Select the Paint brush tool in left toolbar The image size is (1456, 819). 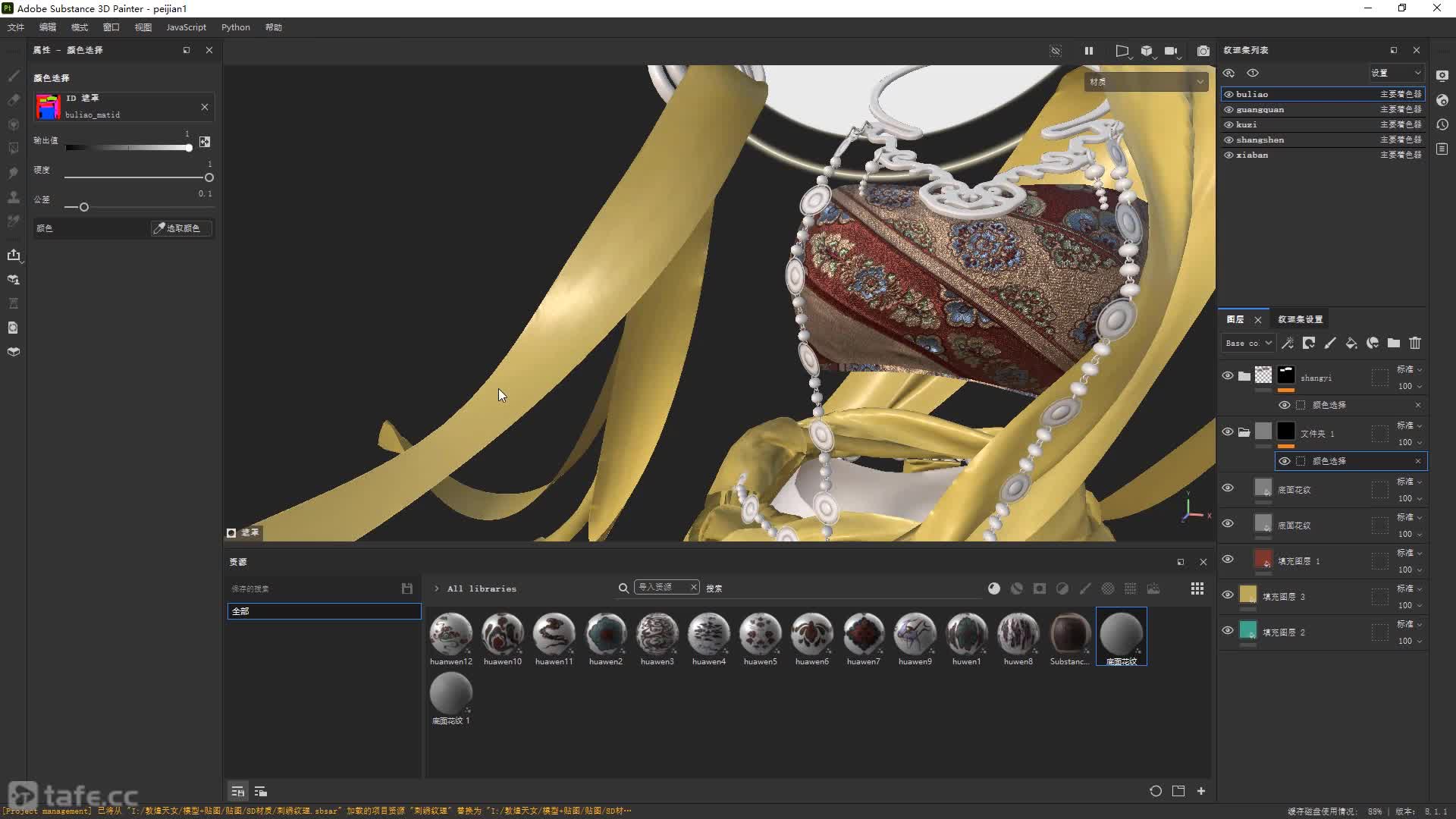(14, 76)
